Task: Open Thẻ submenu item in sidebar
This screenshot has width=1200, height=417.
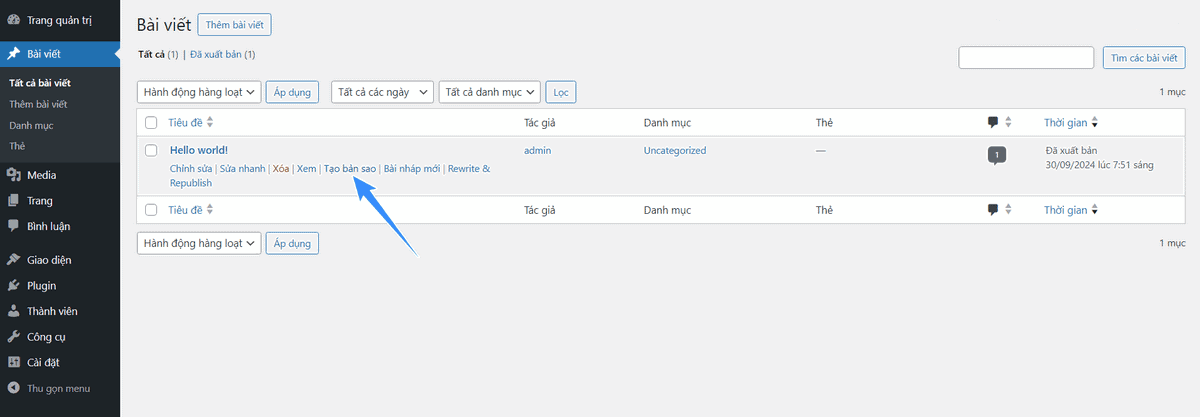Action: tap(17, 146)
